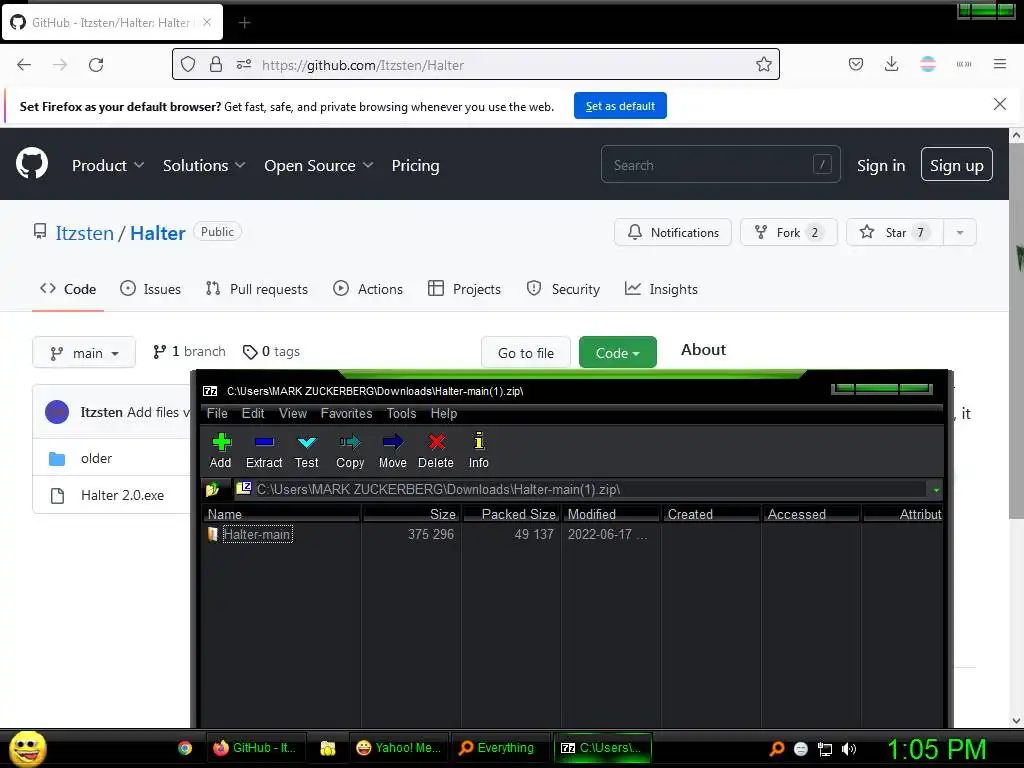Open the Halter repository link
The width and height of the screenshot is (1024, 768).
pos(157,233)
